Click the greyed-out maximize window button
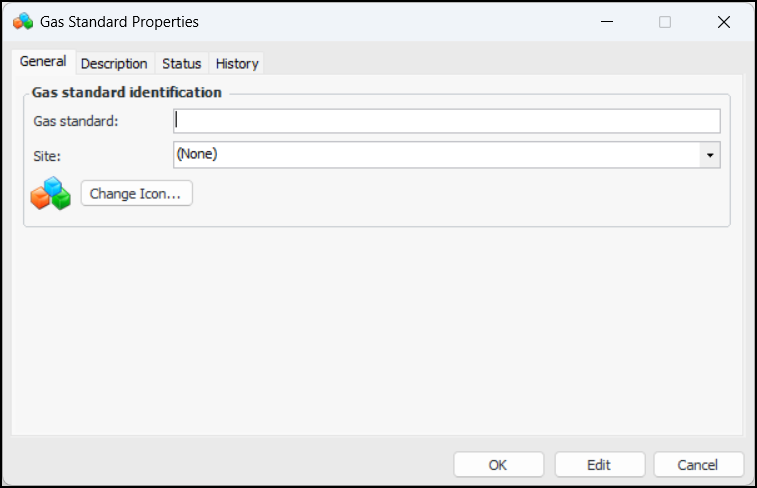The height and width of the screenshot is (488, 757). click(665, 22)
